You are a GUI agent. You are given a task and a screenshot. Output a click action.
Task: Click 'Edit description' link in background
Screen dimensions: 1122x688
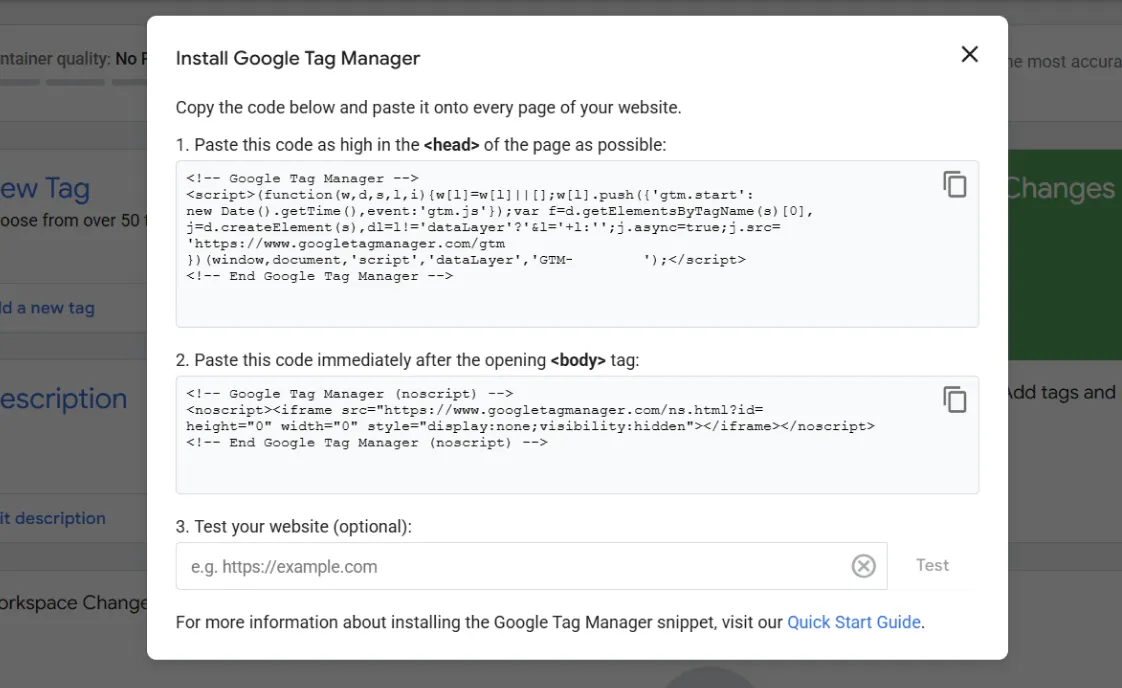(x=53, y=518)
